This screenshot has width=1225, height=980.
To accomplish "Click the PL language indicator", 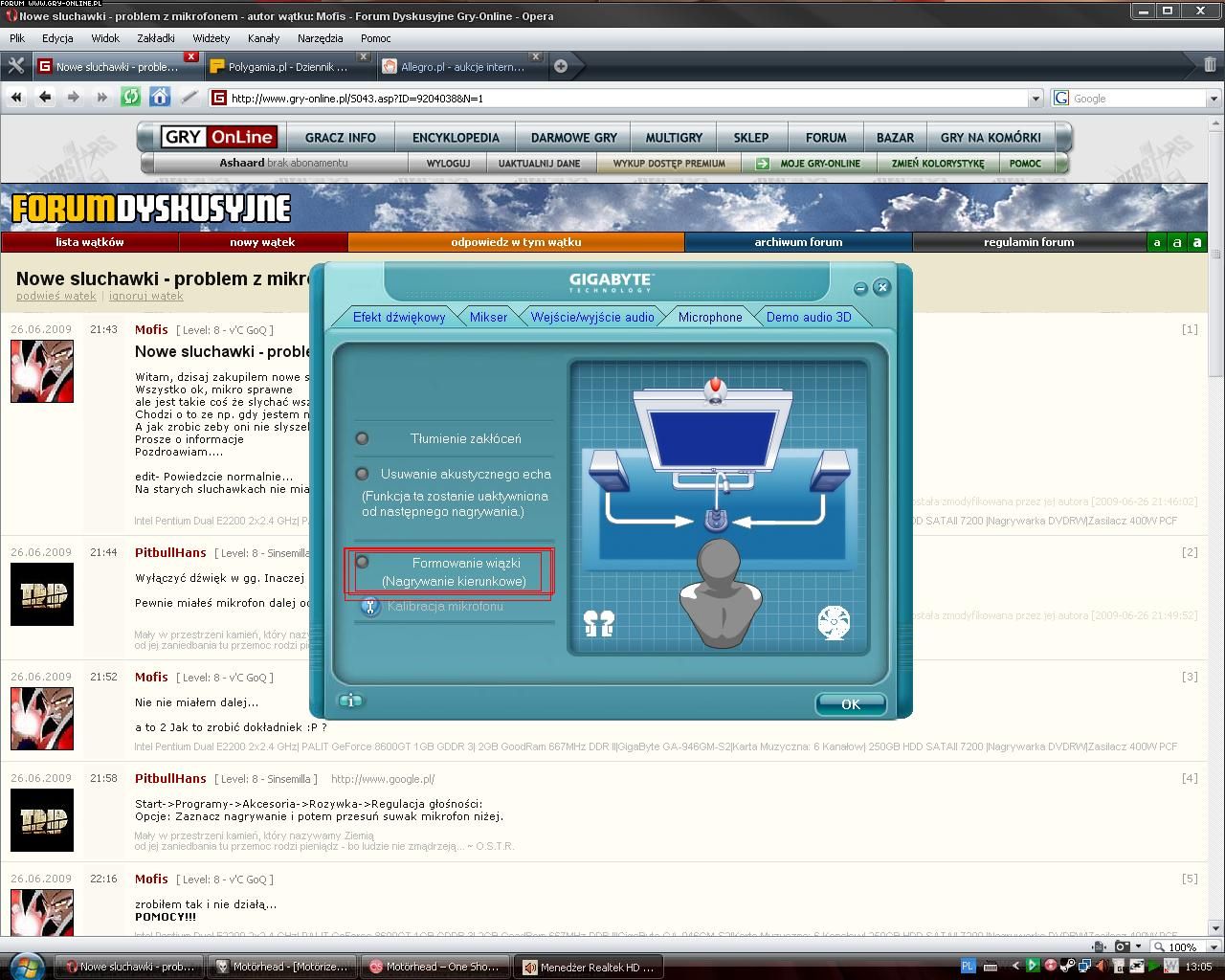I will pyautogui.click(x=968, y=967).
